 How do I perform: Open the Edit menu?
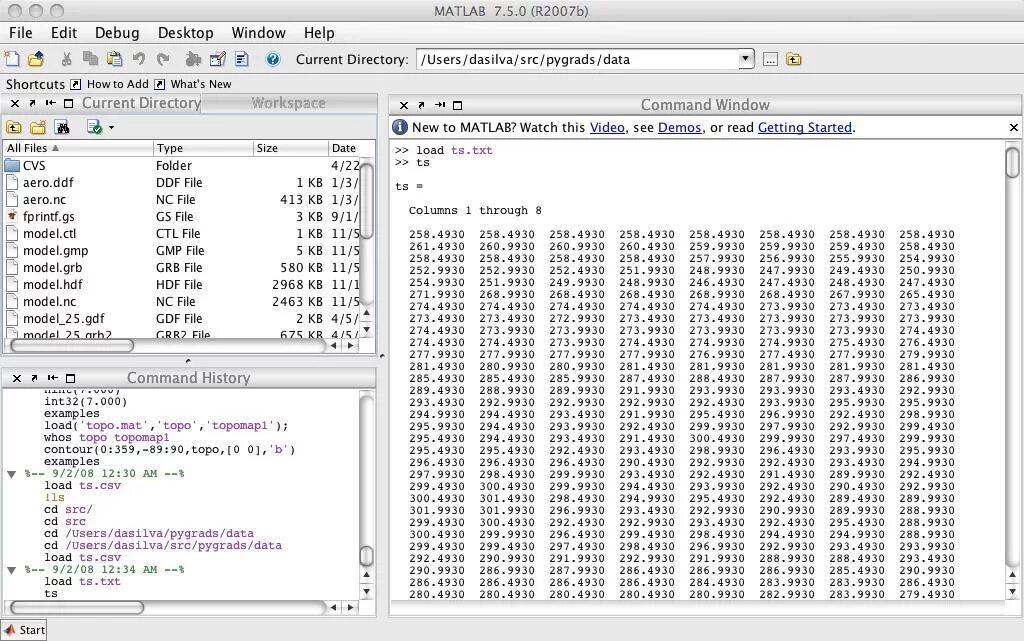click(64, 33)
